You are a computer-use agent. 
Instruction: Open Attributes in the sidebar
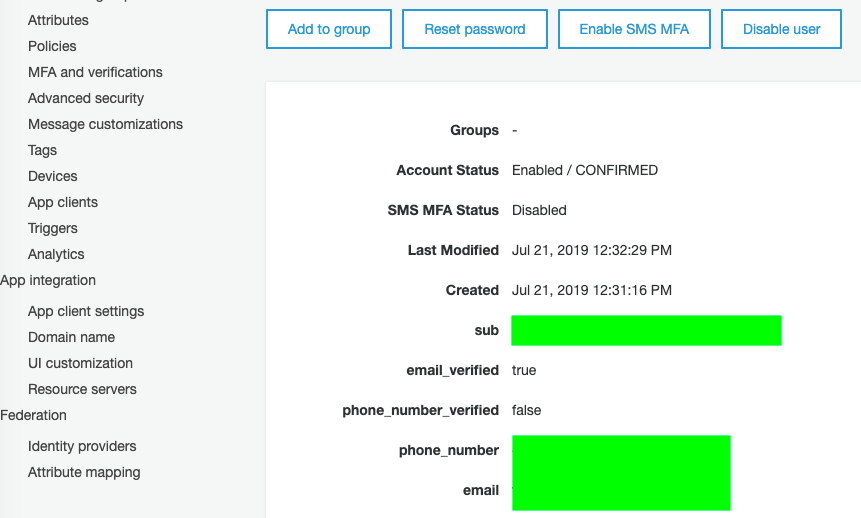pos(58,20)
